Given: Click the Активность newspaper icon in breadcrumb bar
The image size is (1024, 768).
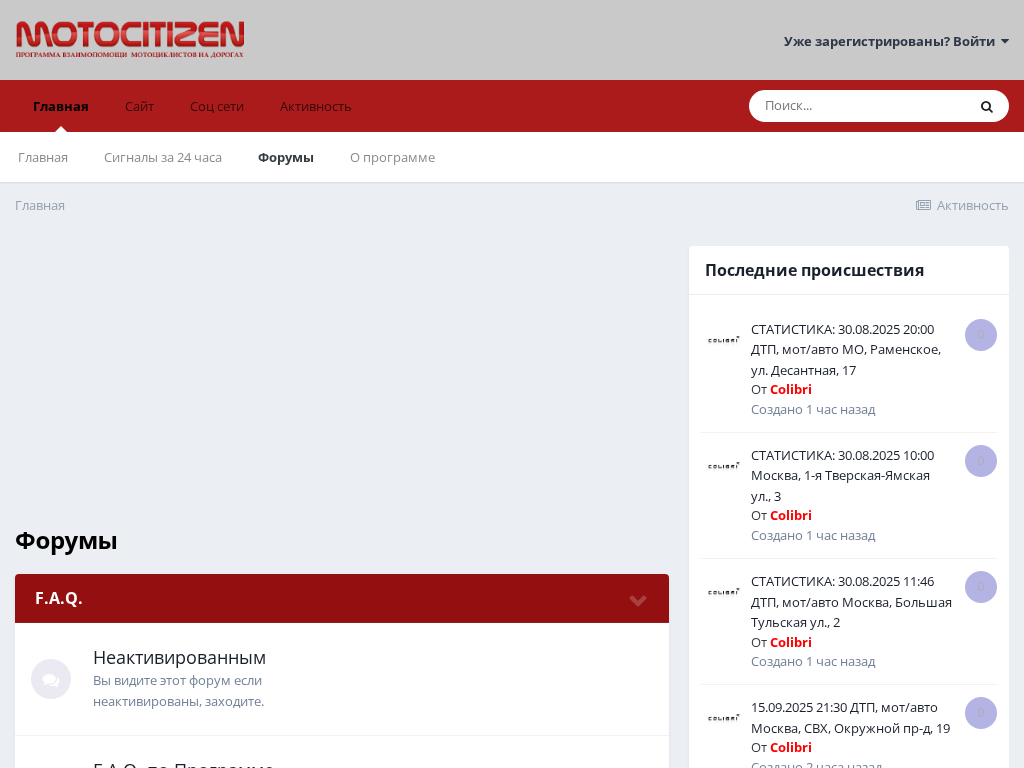Looking at the screenshot, I should coord(923,205).
